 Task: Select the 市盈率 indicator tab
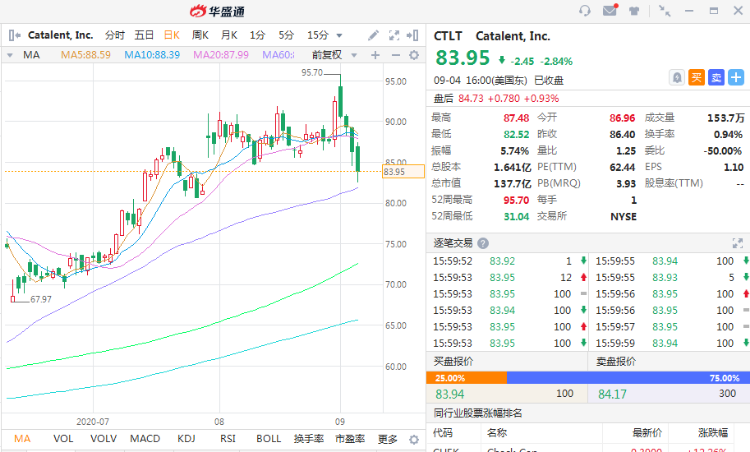[350, 439]
